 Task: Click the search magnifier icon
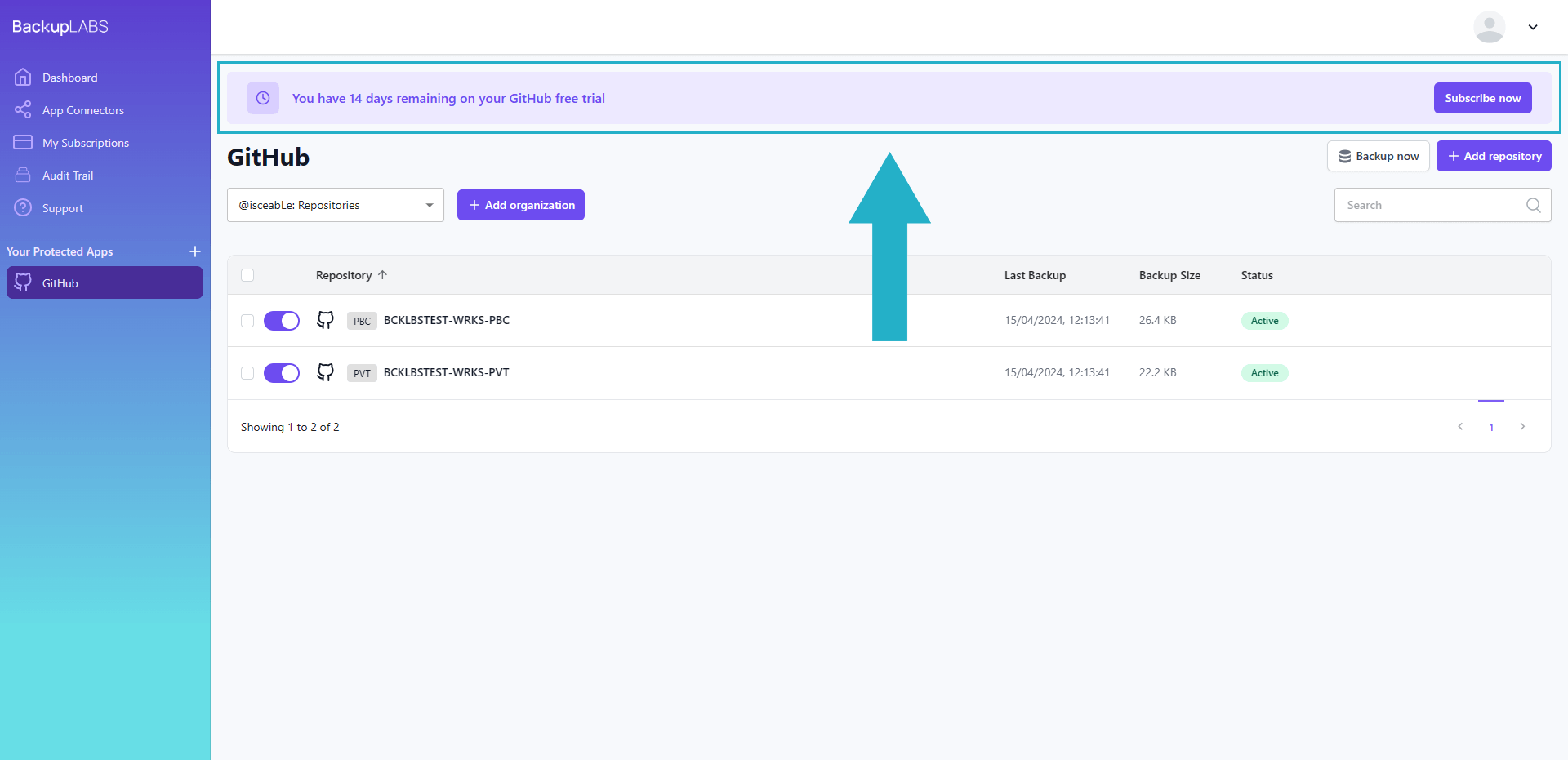click(1533, 205)
